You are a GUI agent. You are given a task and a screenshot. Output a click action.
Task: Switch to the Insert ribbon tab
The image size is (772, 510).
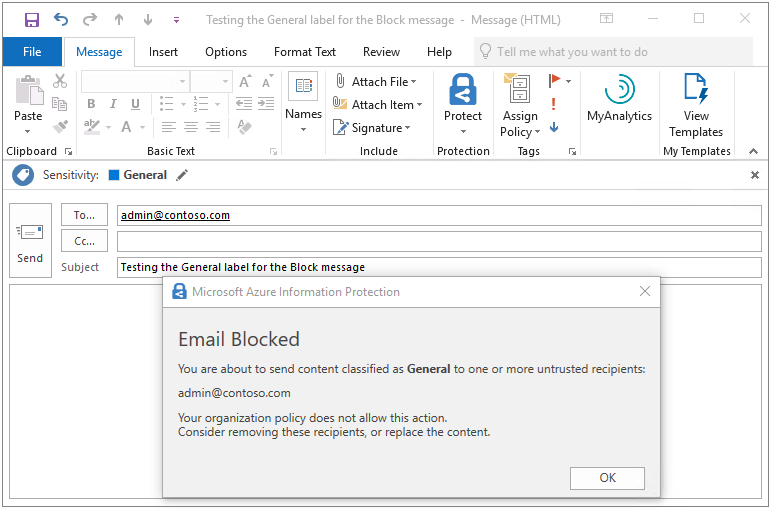[x=163, y=52]
